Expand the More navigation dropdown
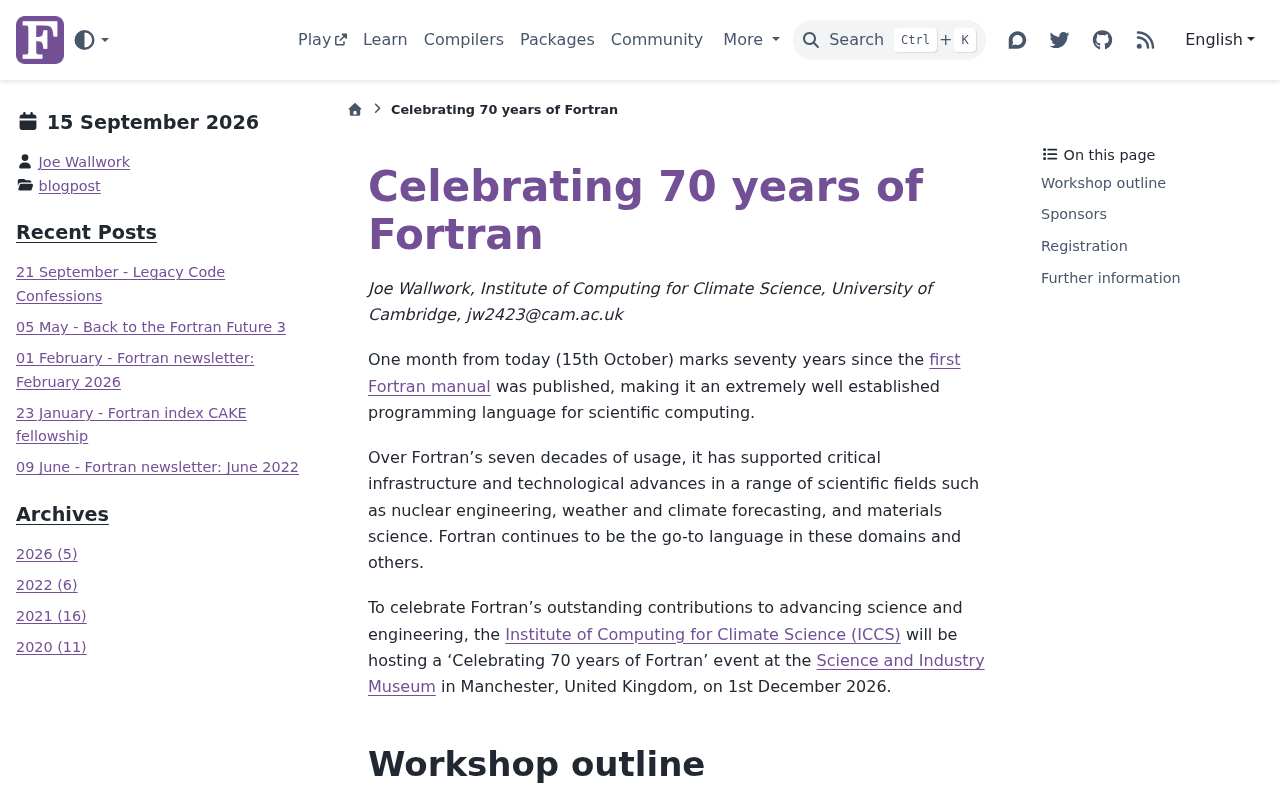 (751, 40)
